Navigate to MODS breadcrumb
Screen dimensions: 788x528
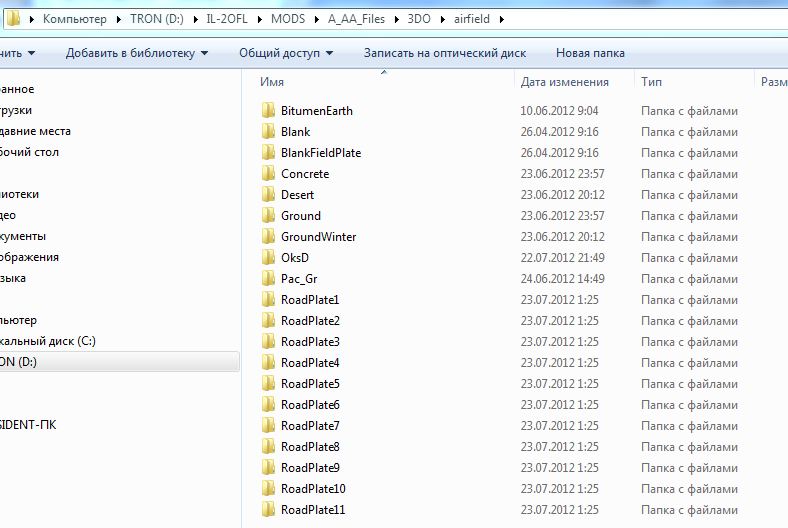288,19
